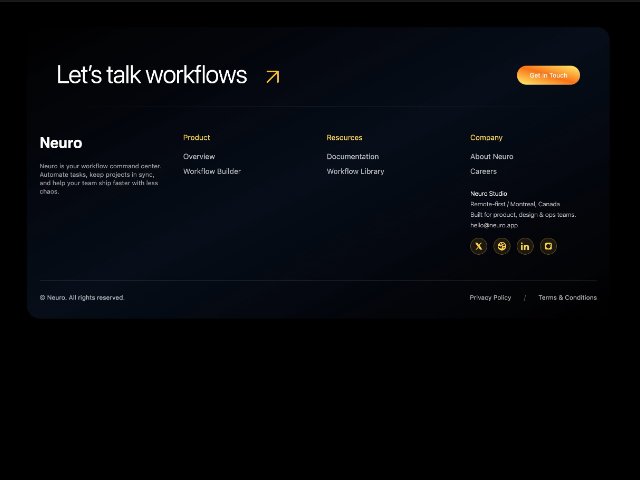This screenshot has width=640, height=480.
Task: Click the hello@neuro.app email address
Action: tap(494, 225)
